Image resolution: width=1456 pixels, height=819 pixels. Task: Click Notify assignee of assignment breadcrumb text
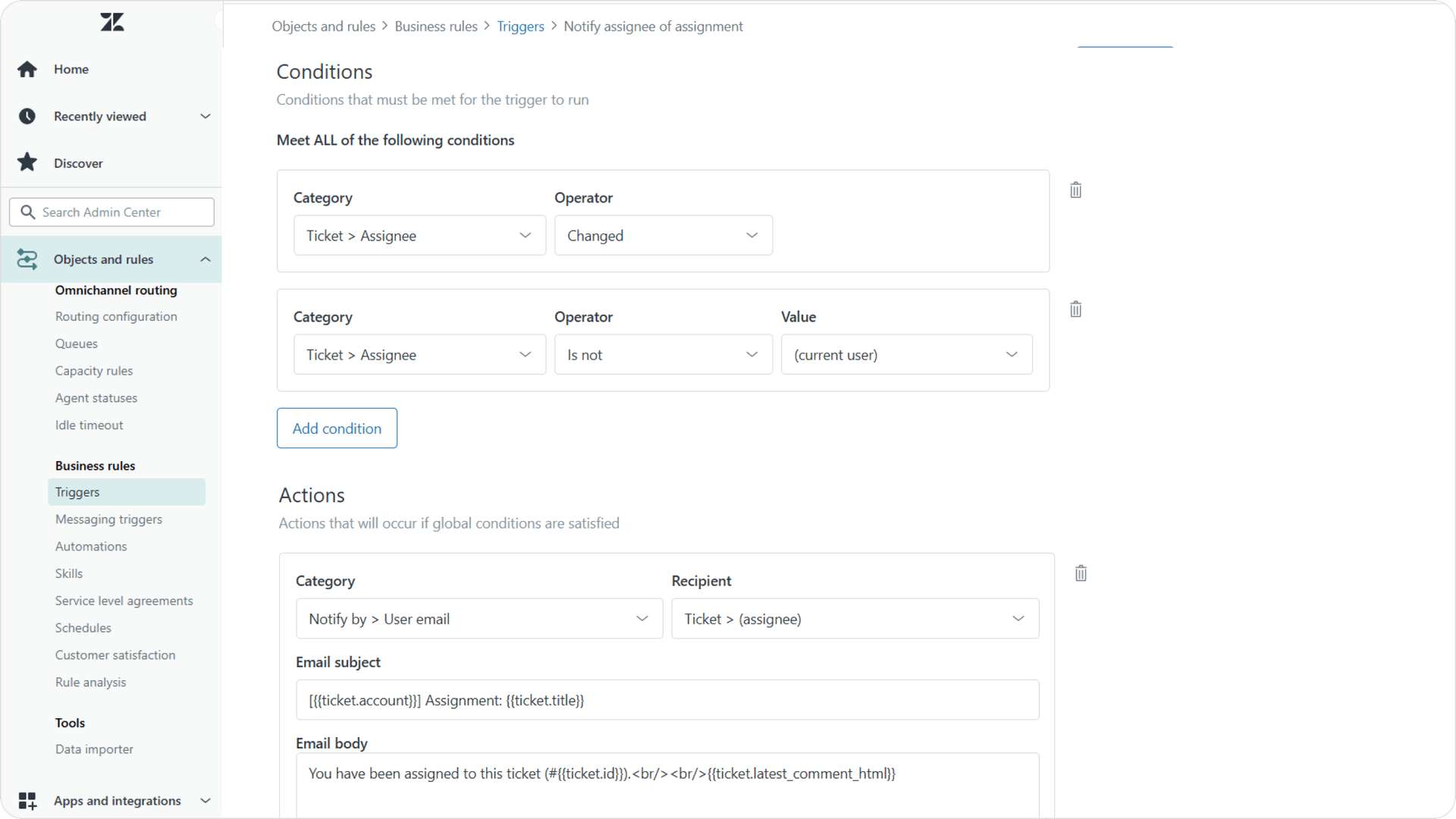(x=653, y=27)
